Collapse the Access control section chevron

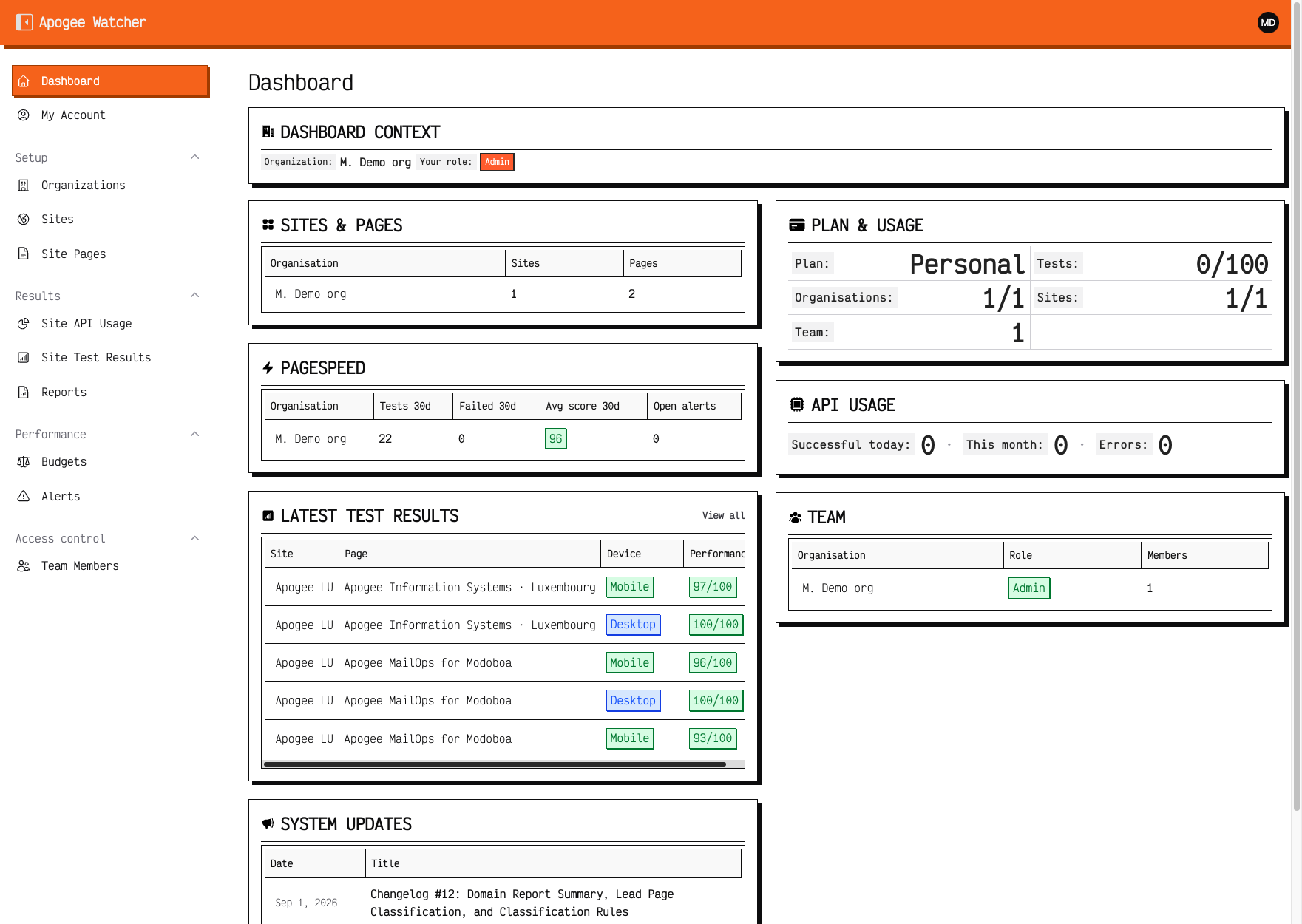(x=195, y=538)
